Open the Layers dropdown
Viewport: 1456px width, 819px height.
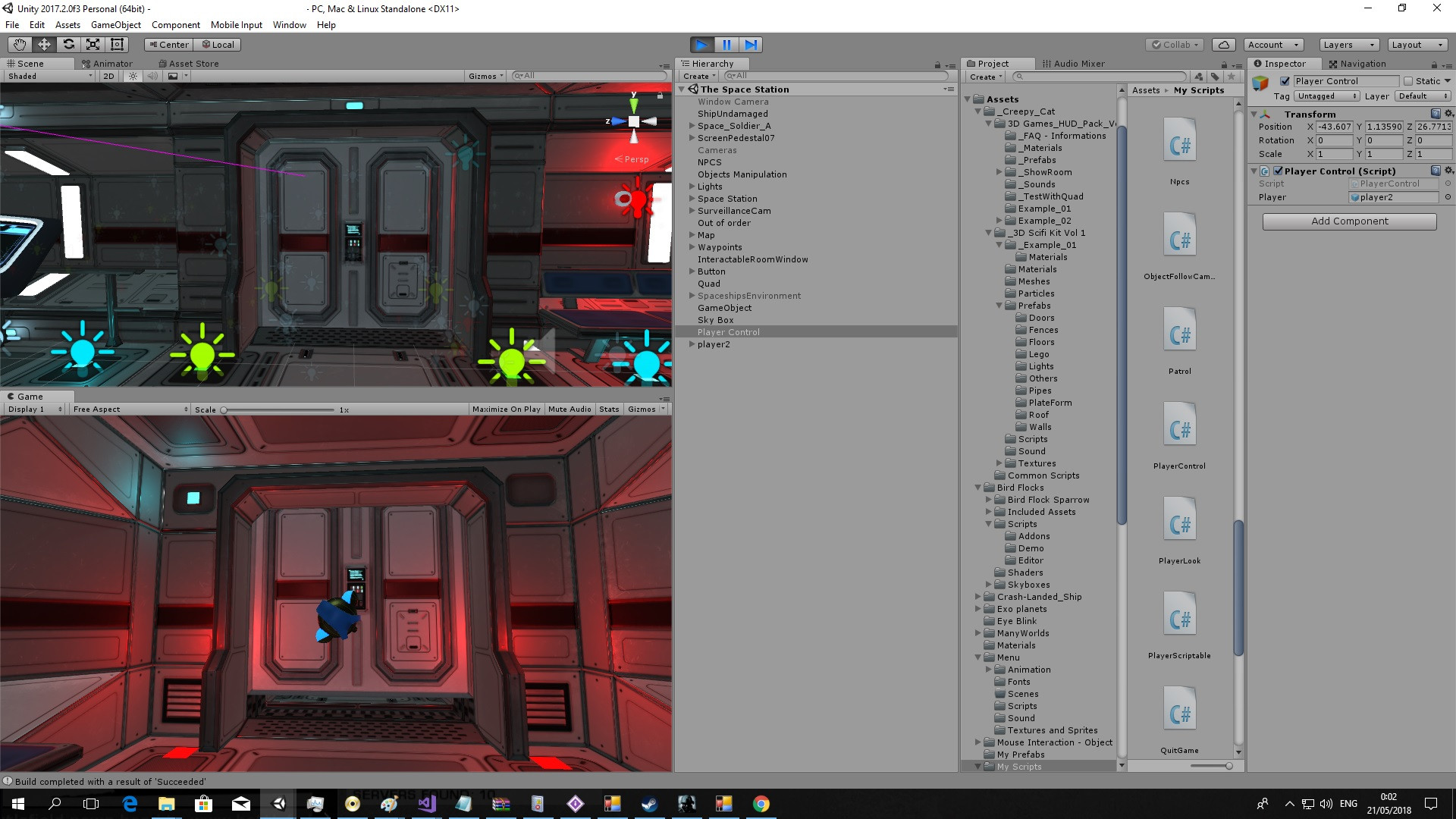[x=1348, y=45]
